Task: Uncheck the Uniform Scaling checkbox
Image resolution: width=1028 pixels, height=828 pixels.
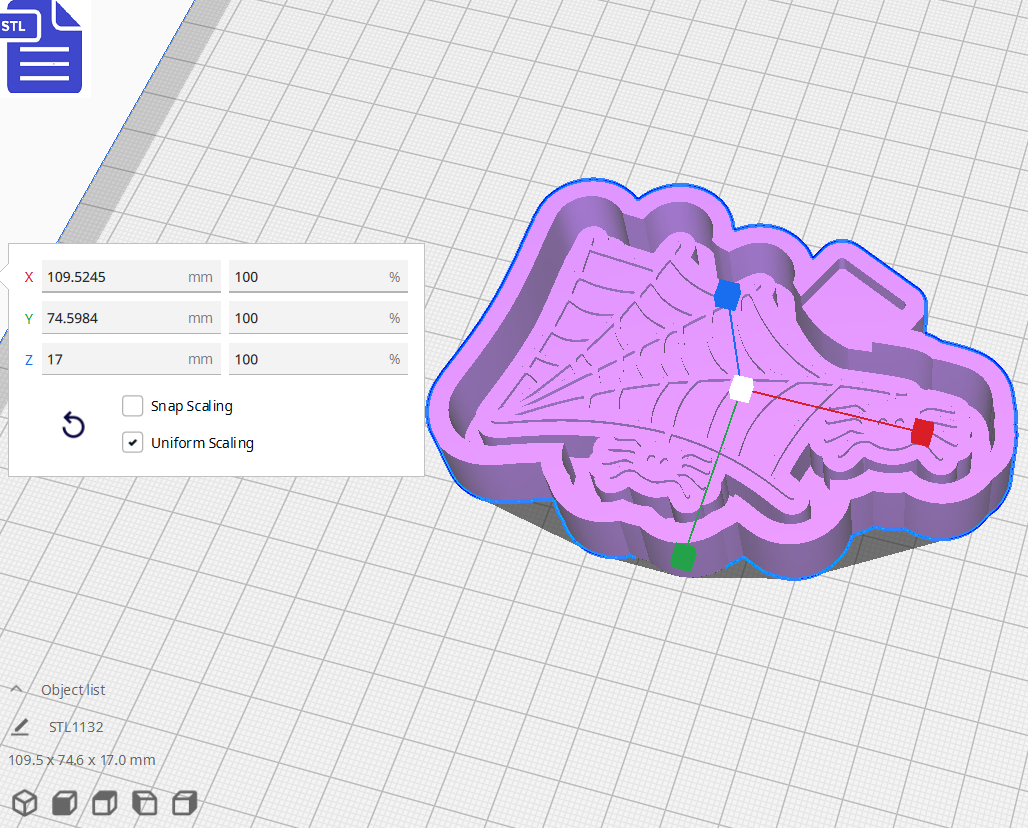Action: tap(132, 442)
